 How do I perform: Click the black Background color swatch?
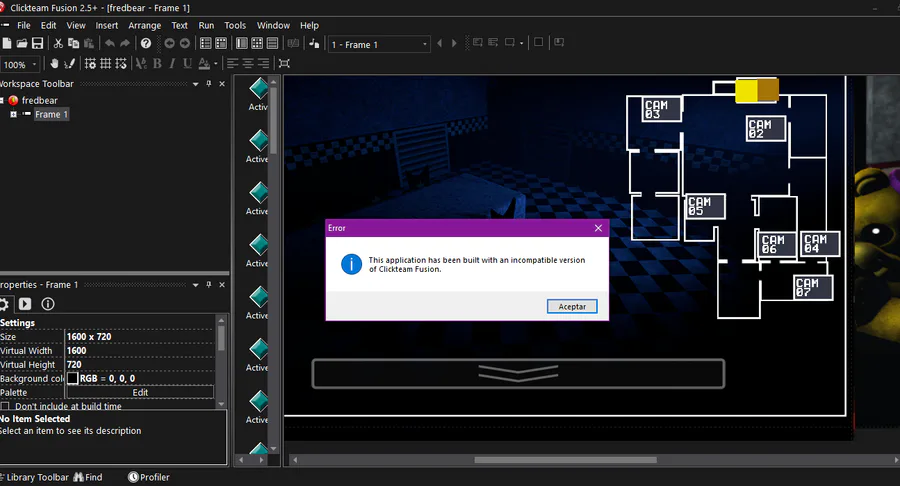[72, 378]
